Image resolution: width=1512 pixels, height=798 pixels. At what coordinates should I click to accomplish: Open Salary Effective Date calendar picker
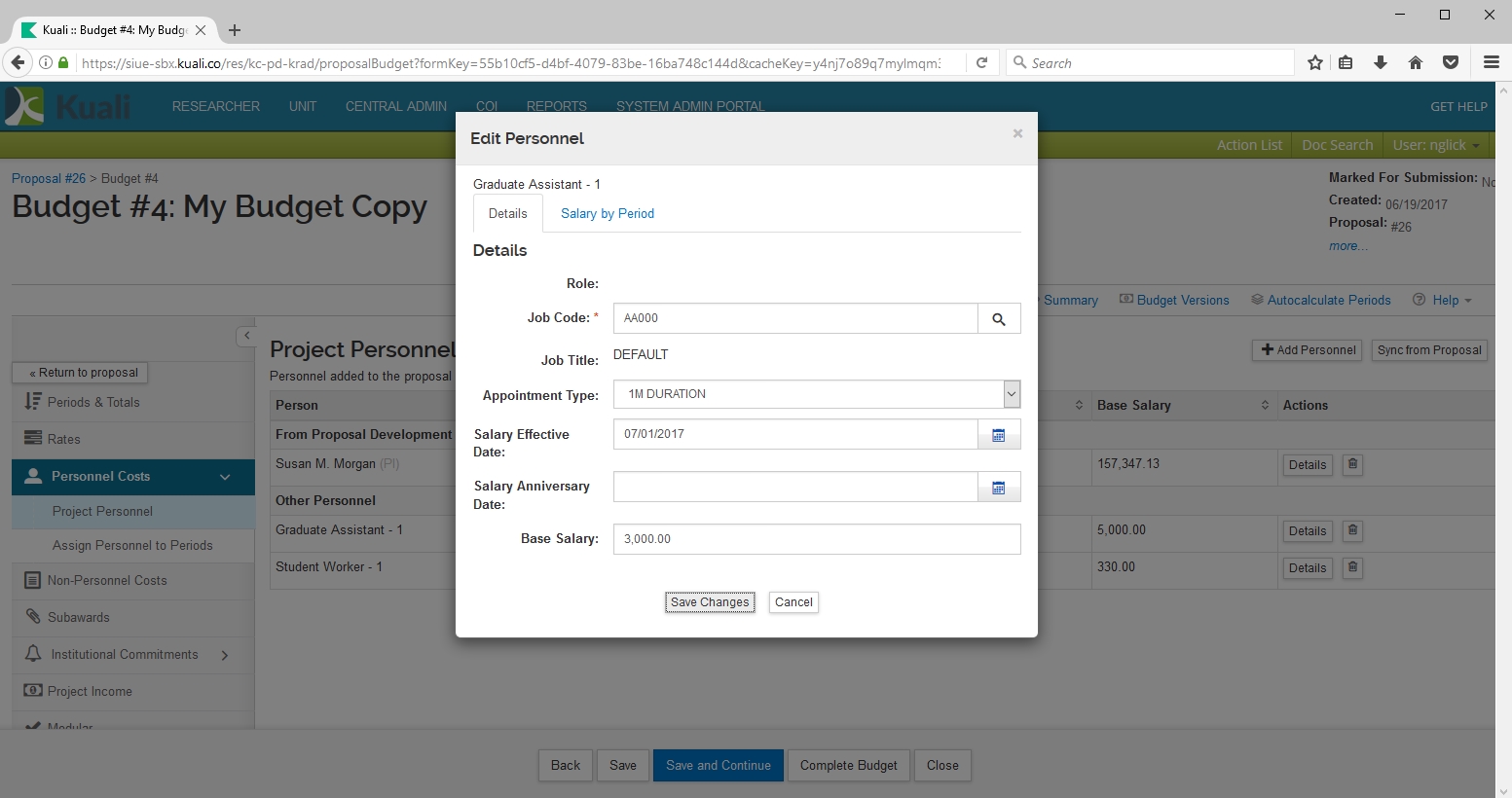click(x=998, y=435)
